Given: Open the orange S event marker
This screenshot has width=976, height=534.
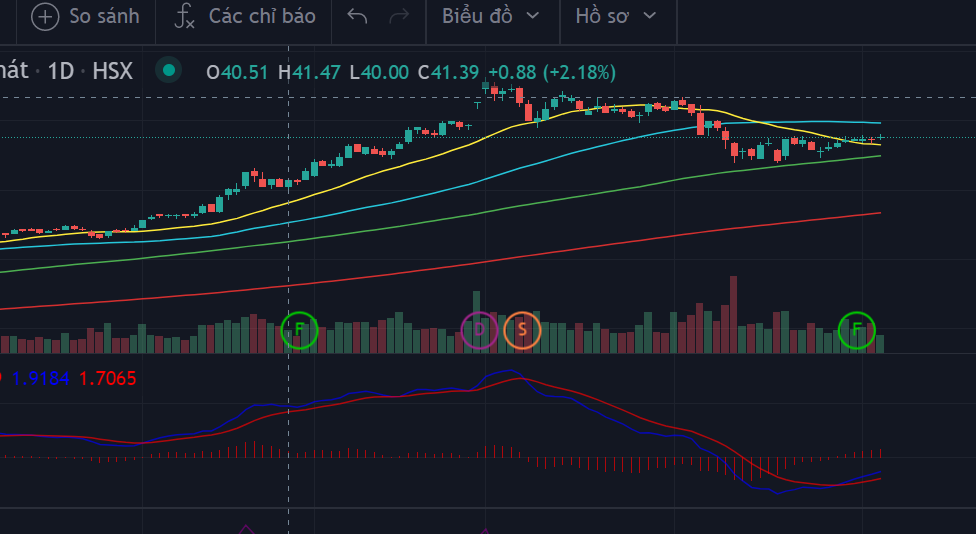Looking at the screenshot, I should click(x=522, y=329).
